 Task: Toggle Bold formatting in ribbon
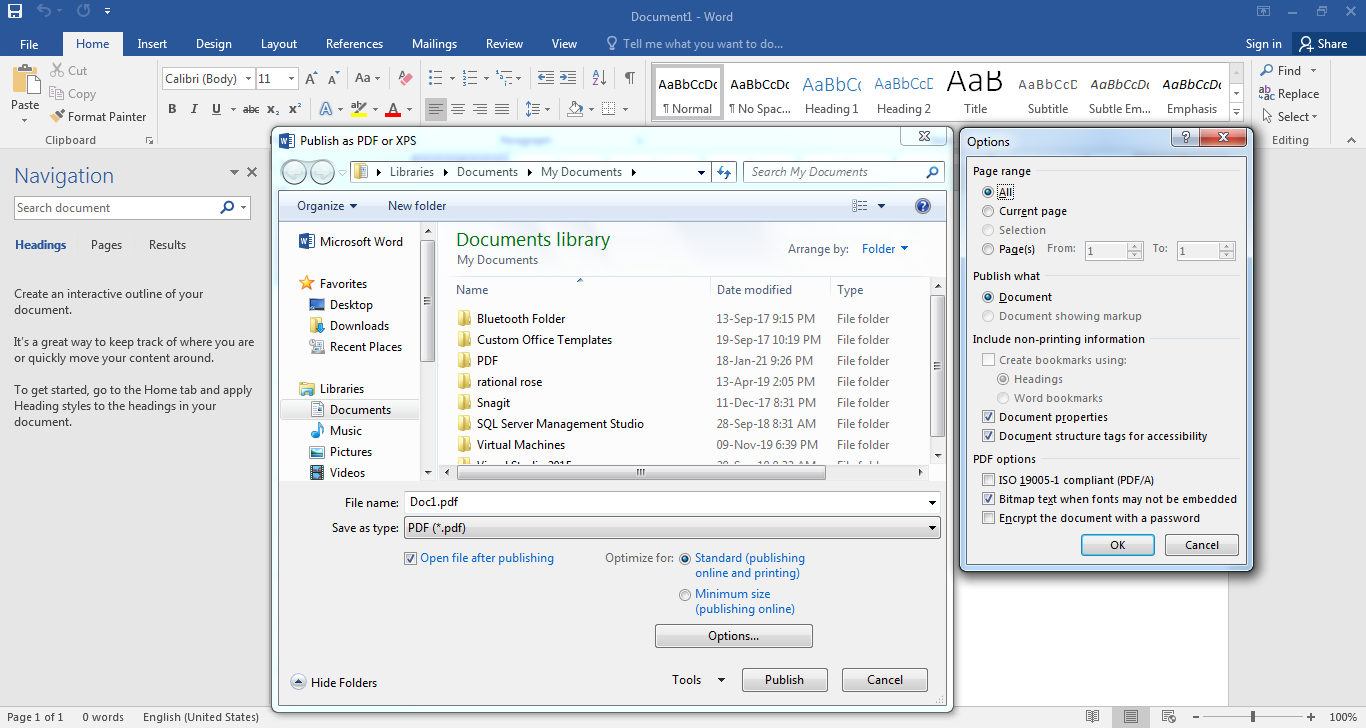(172, 109)
